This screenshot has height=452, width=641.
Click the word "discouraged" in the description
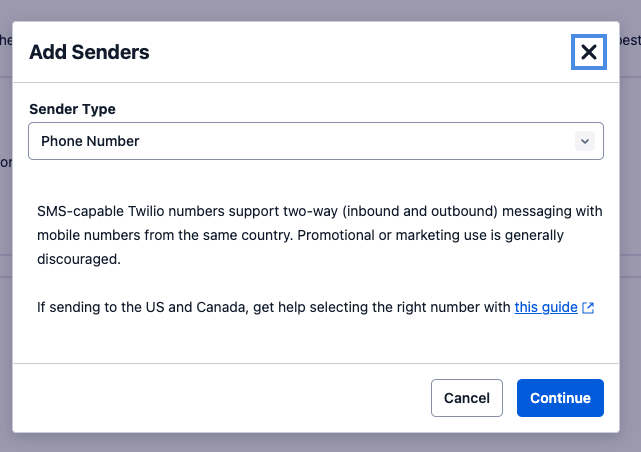coord(78,258)
